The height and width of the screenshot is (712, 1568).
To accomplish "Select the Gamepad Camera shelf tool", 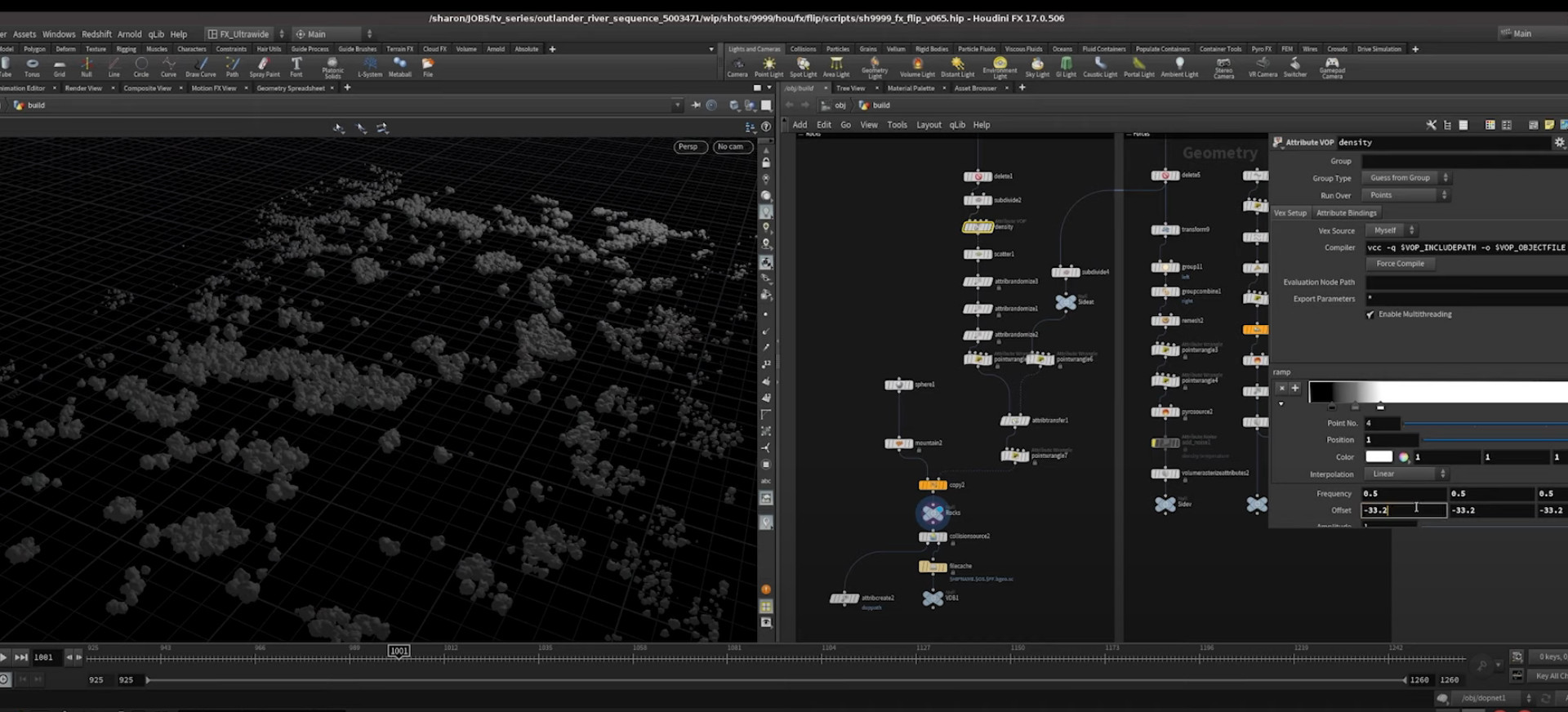I will click(x=1332, y=68).
